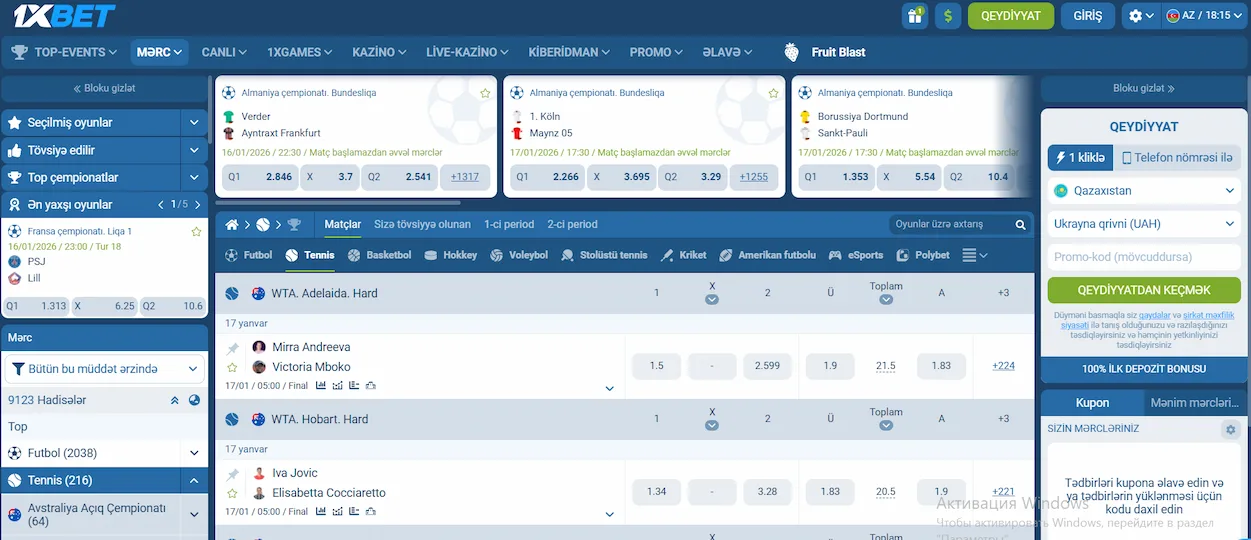Click the Promo-kod input field
Image resolution: width=1251 pixels, height=540 pixels.
[1144, 257]
